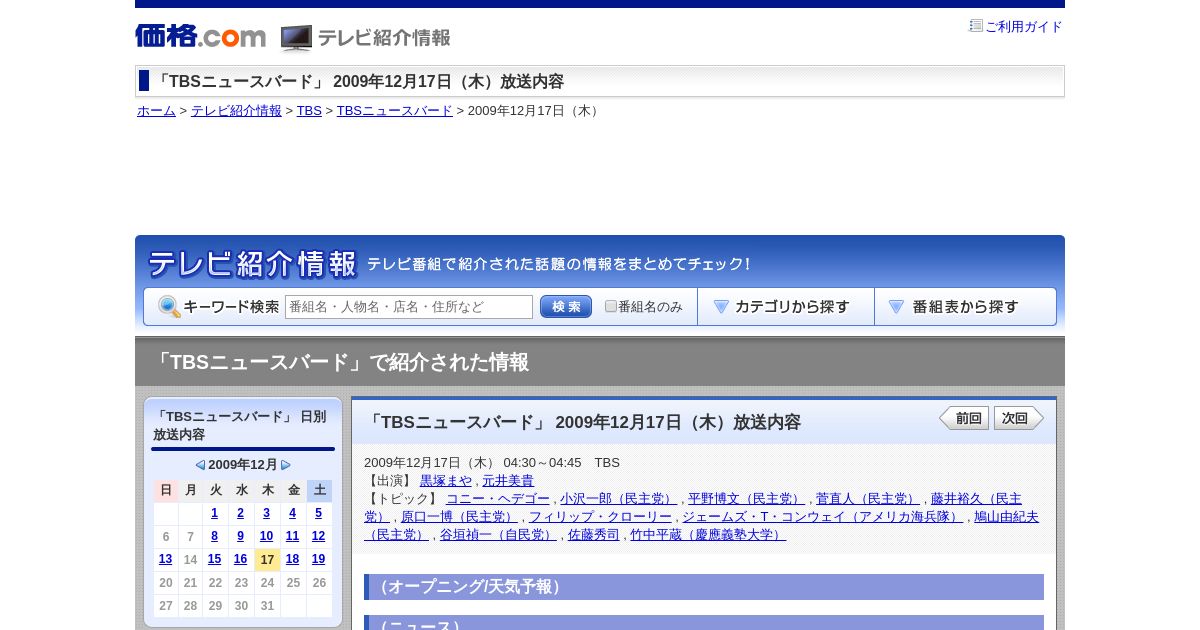Viewport: 1200px width, 630px height.
Task: Open topic 菅直人（民主党） link
Action: point(868,499)
